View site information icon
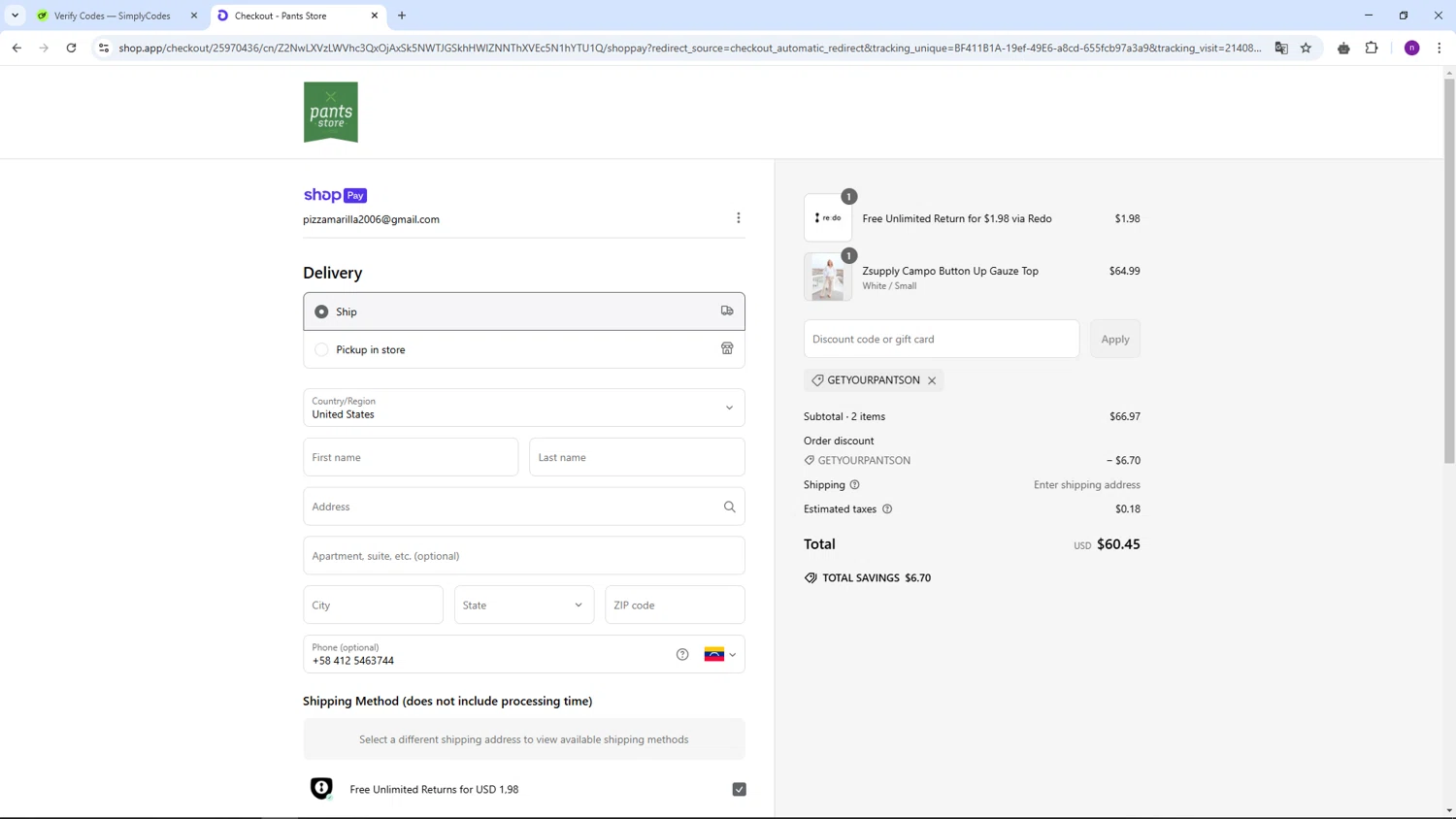The image size is (1456, 819). 104,48
